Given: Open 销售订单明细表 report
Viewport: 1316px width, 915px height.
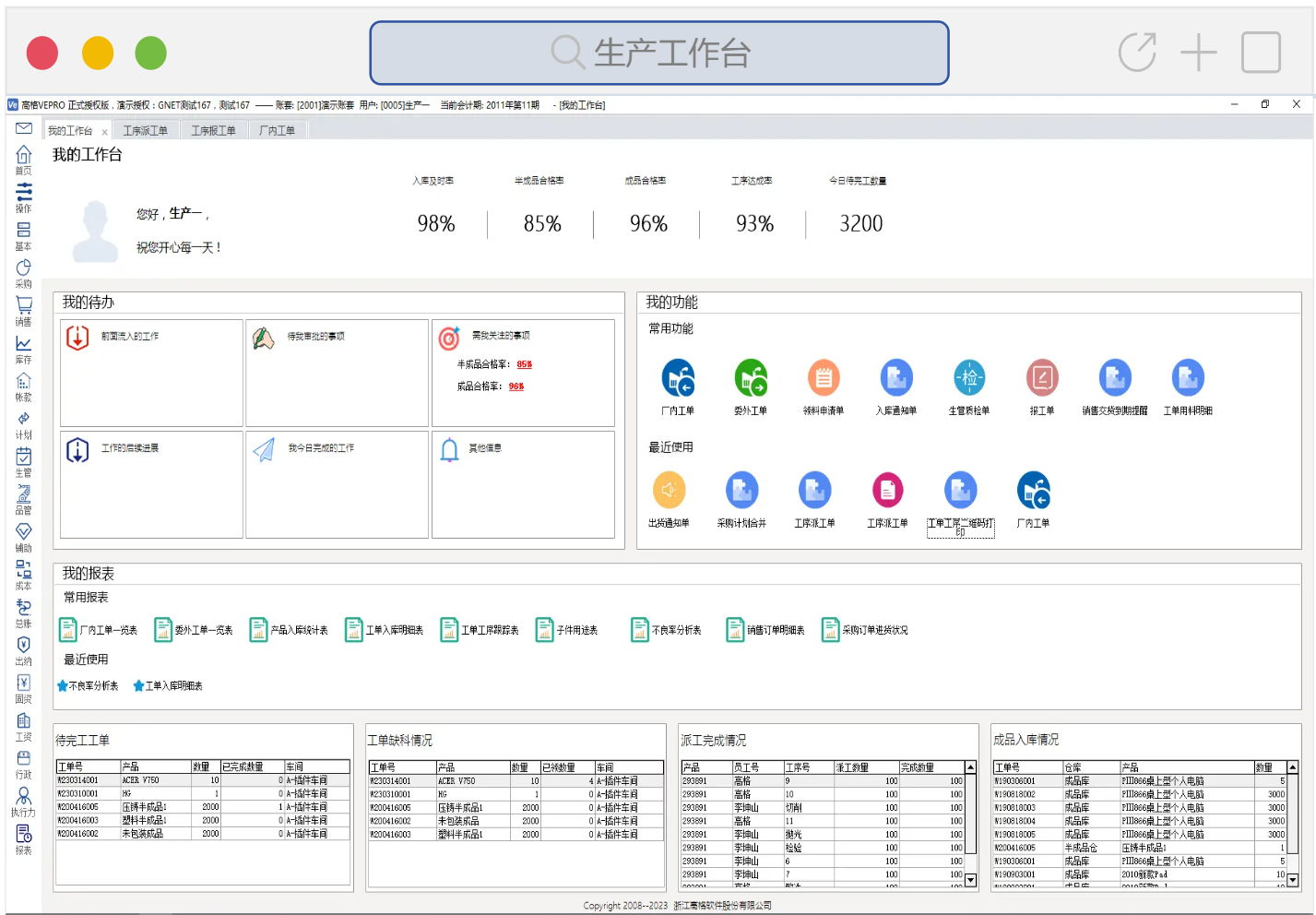Looking at the screenshot, I should click(x=775, y=630).
